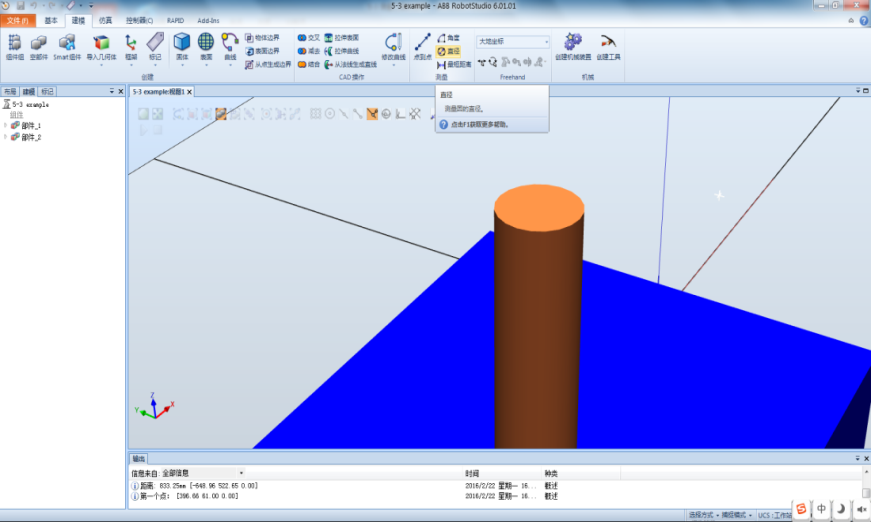Screen dimensions: 871x522
Task: Click 从点生成边界 border from points
Action: tap(268, 64)
